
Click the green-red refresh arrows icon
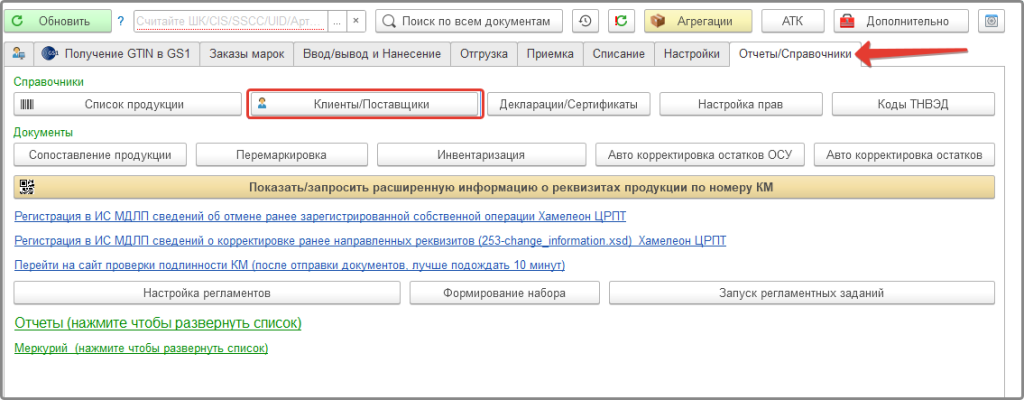621,21
